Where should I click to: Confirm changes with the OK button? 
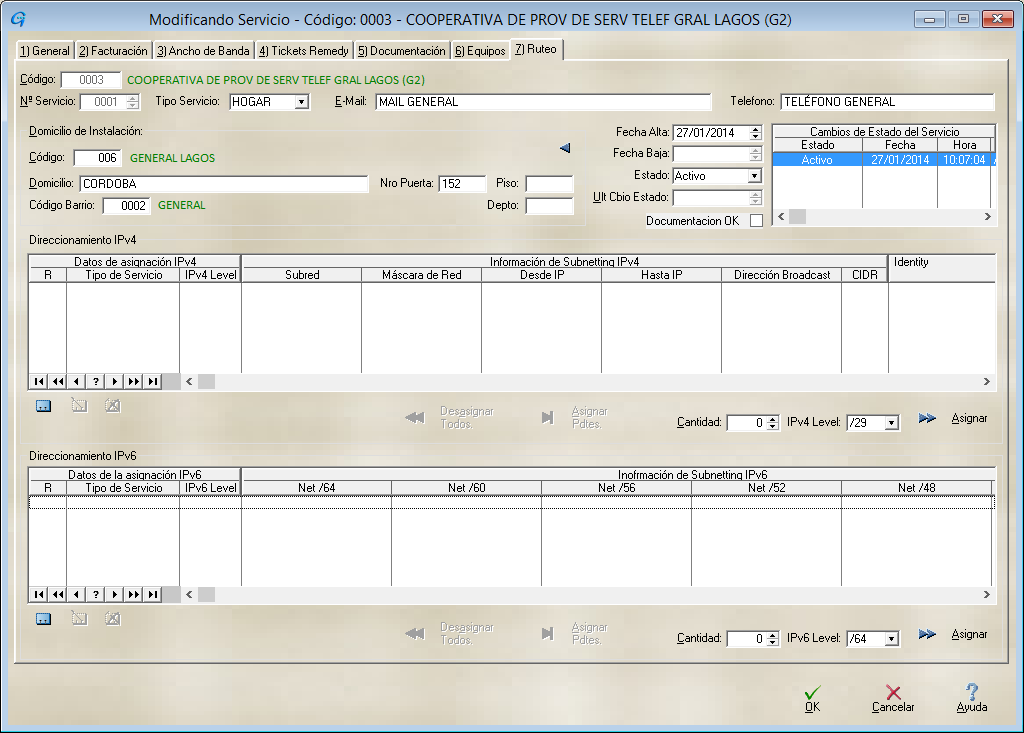(812, 698)
